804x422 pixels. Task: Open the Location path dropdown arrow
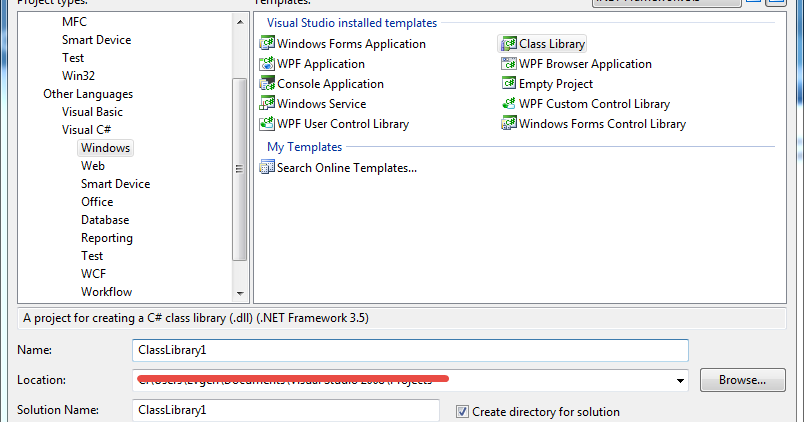[680, 380]
